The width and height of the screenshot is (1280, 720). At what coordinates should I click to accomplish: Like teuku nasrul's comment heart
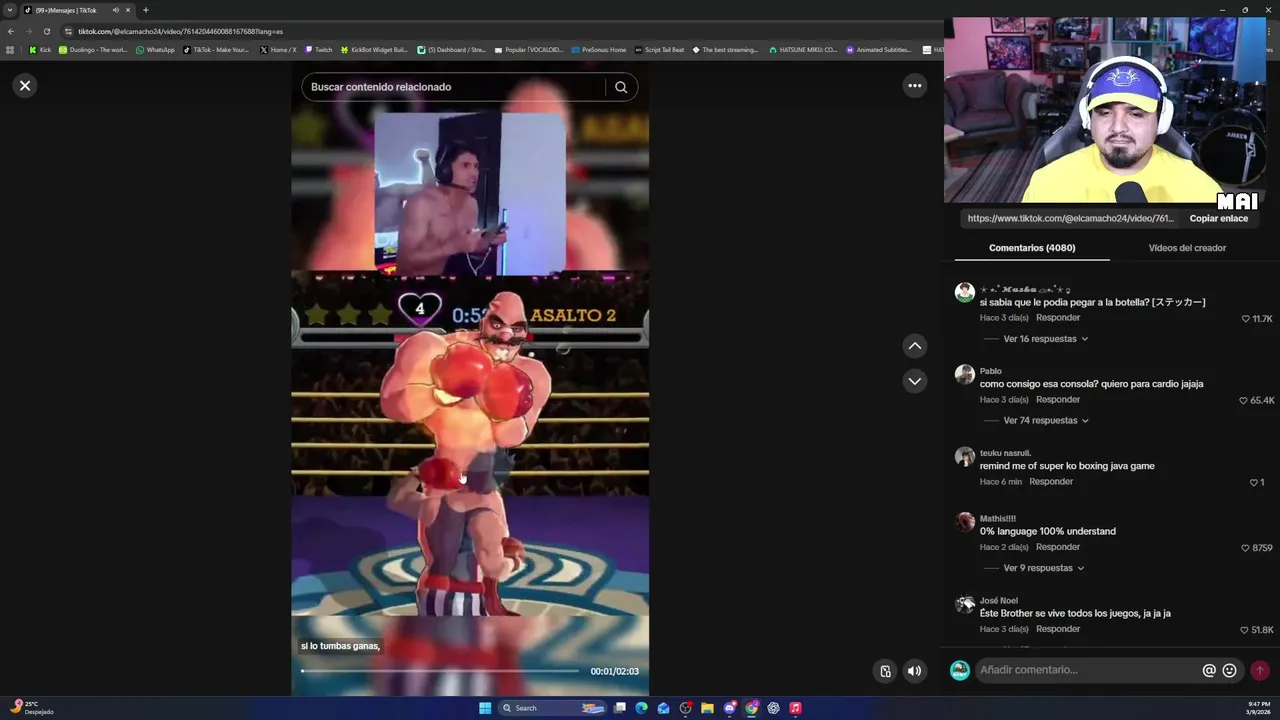coord(1253,483)
